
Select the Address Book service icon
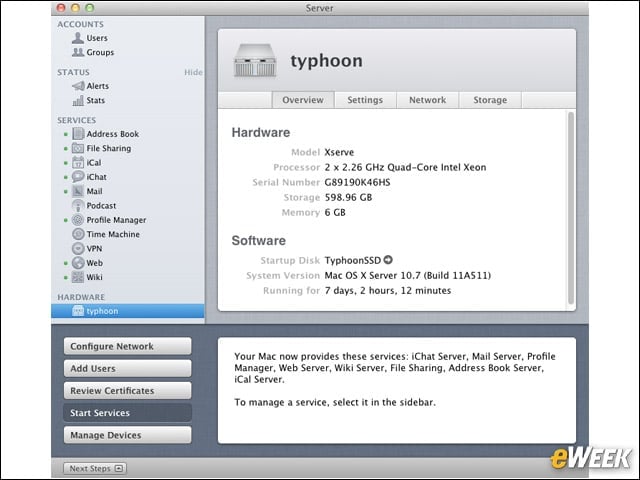point(78,134)
